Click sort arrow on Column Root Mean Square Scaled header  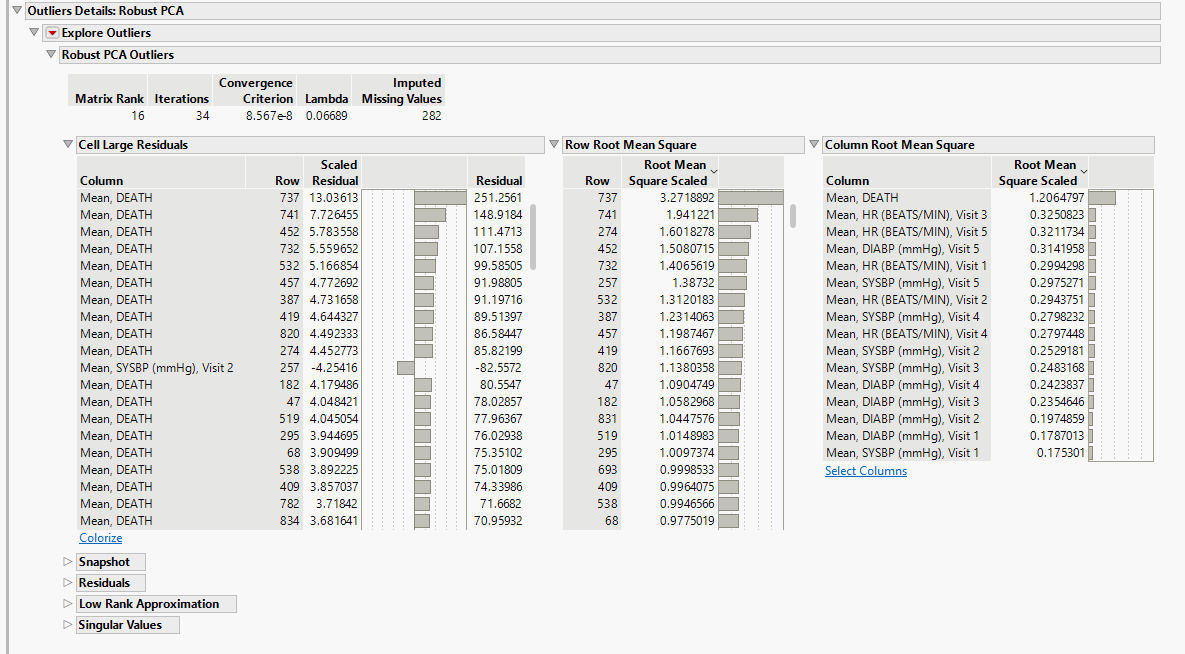(x=1084, y=172)
